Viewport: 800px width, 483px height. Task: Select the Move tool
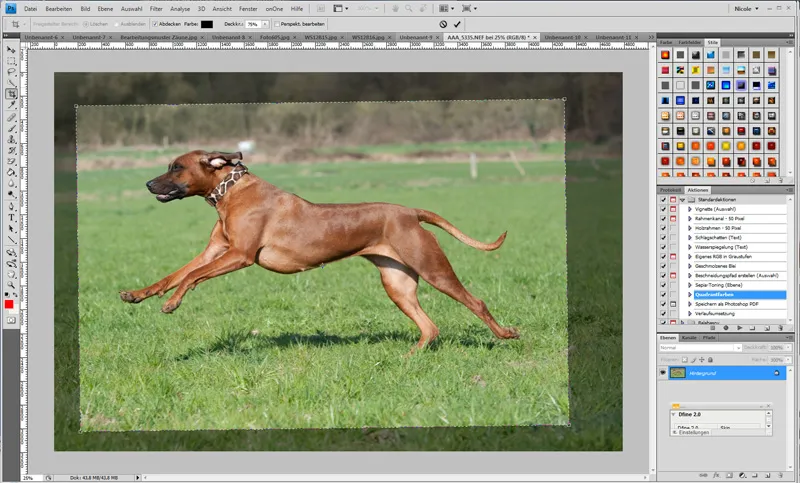click(x=11, y=50)
